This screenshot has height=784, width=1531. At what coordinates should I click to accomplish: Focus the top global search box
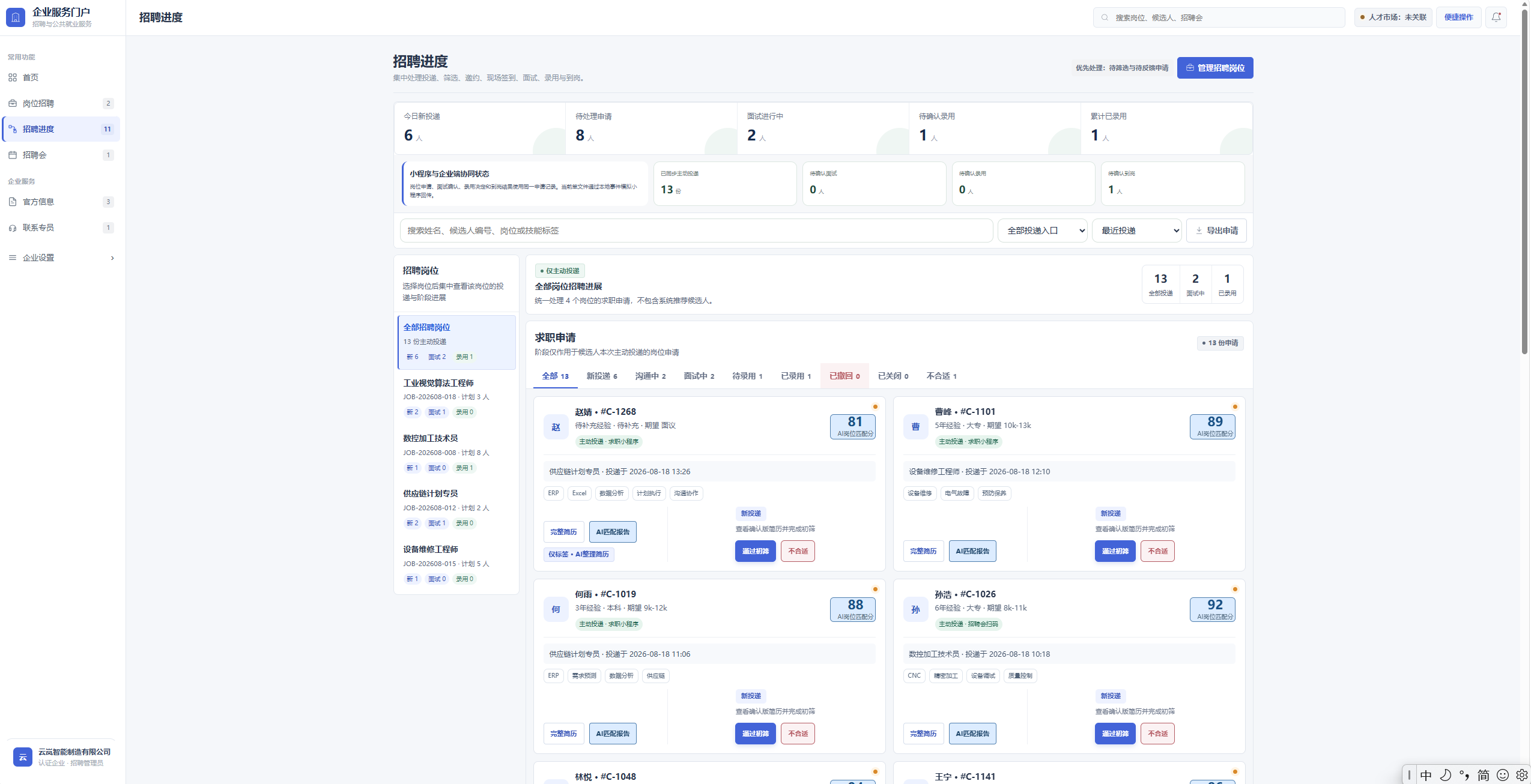click(1219, 17)
